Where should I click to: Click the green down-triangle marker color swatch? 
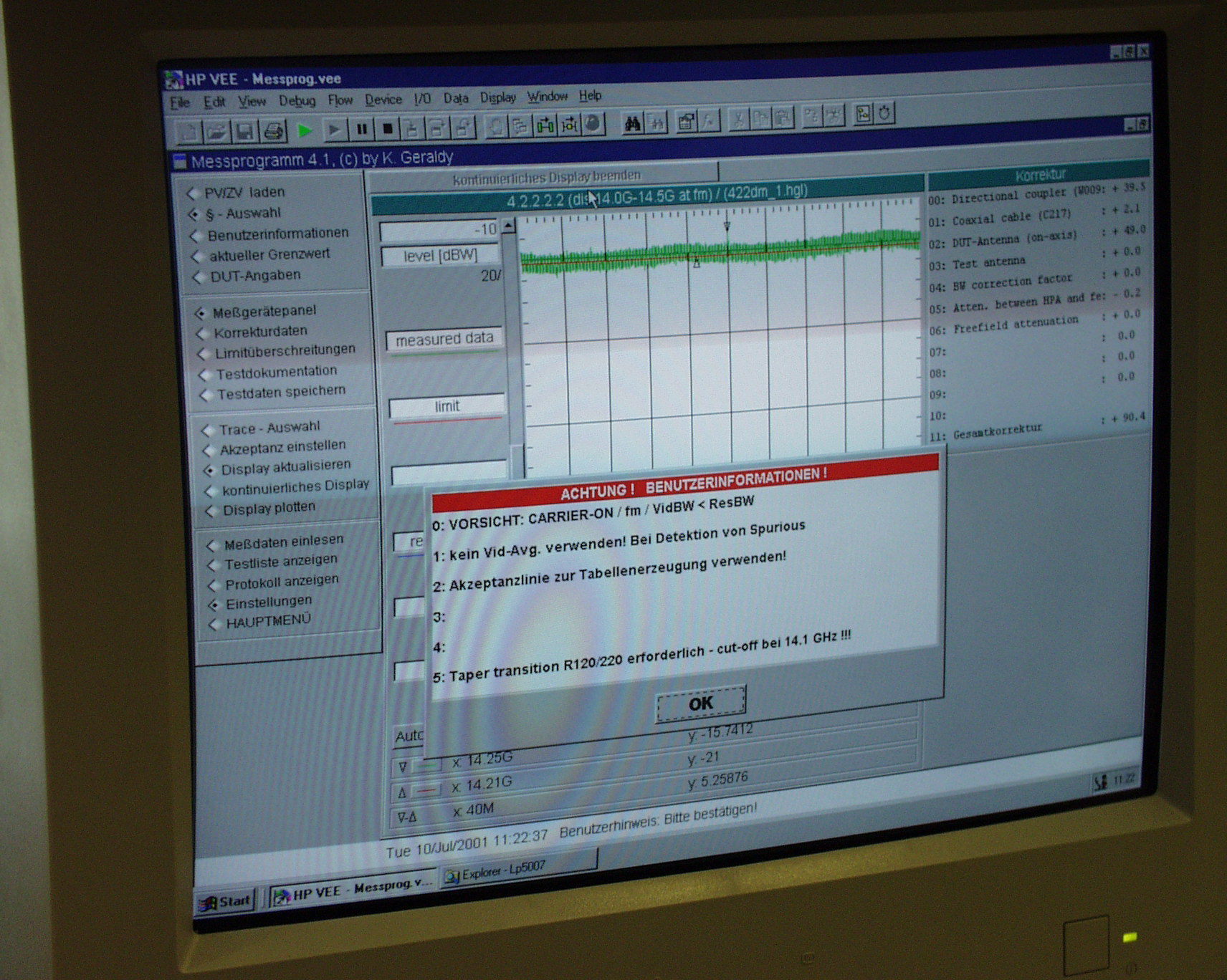pyautogui.click(x=427, y=765)
